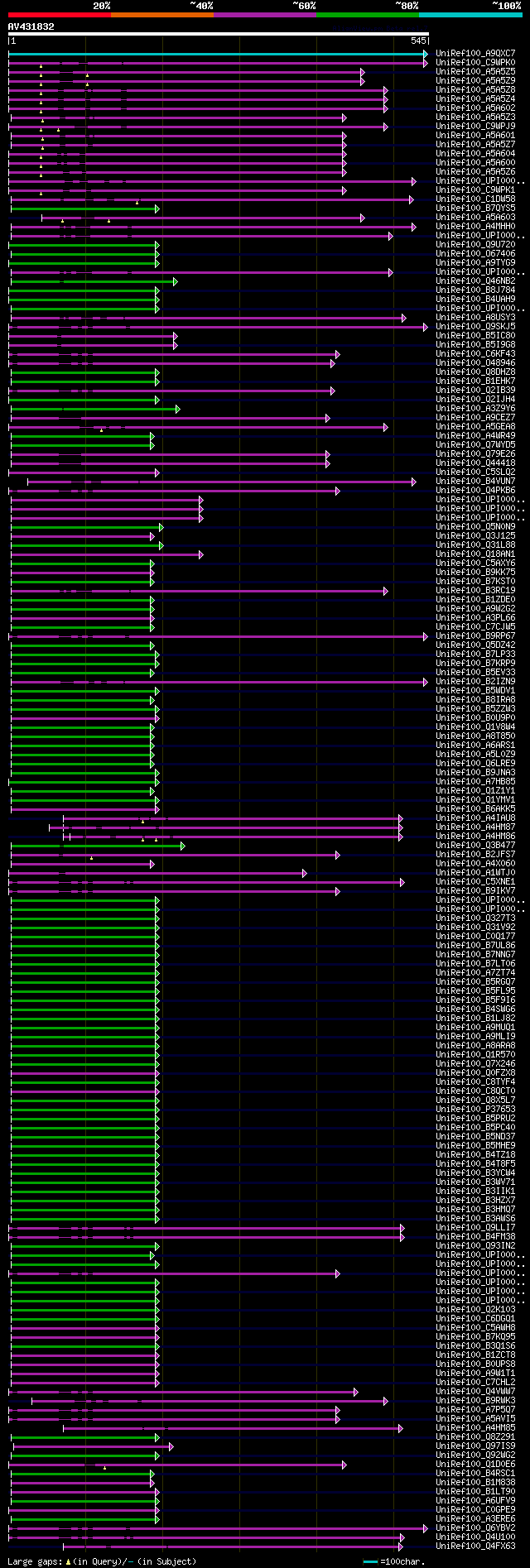Image resolution: width=530 pixels, height=1568 pixels.
Task: Click the label UniRef100_B6AKK5
Action: pyautogui.click(x=475, y=809)
